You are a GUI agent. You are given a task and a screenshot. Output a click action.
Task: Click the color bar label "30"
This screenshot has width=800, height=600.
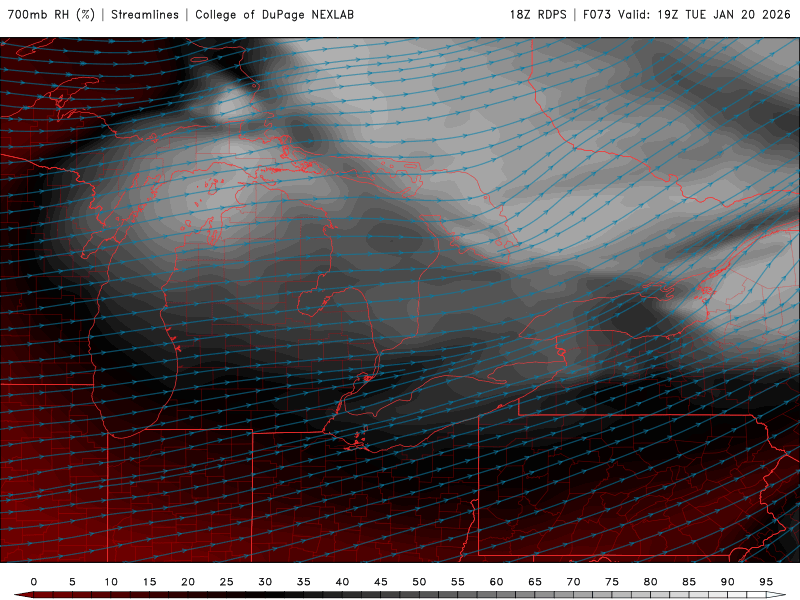click(265, 582)
